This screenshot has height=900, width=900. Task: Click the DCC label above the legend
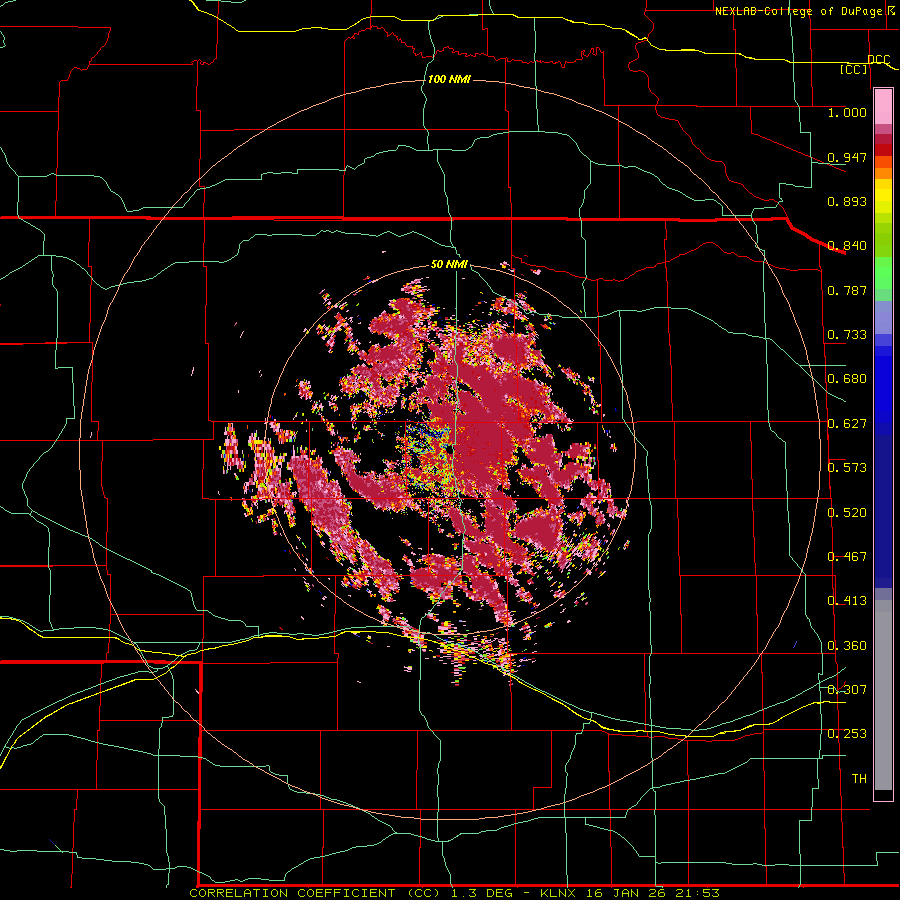click(878, 59)
